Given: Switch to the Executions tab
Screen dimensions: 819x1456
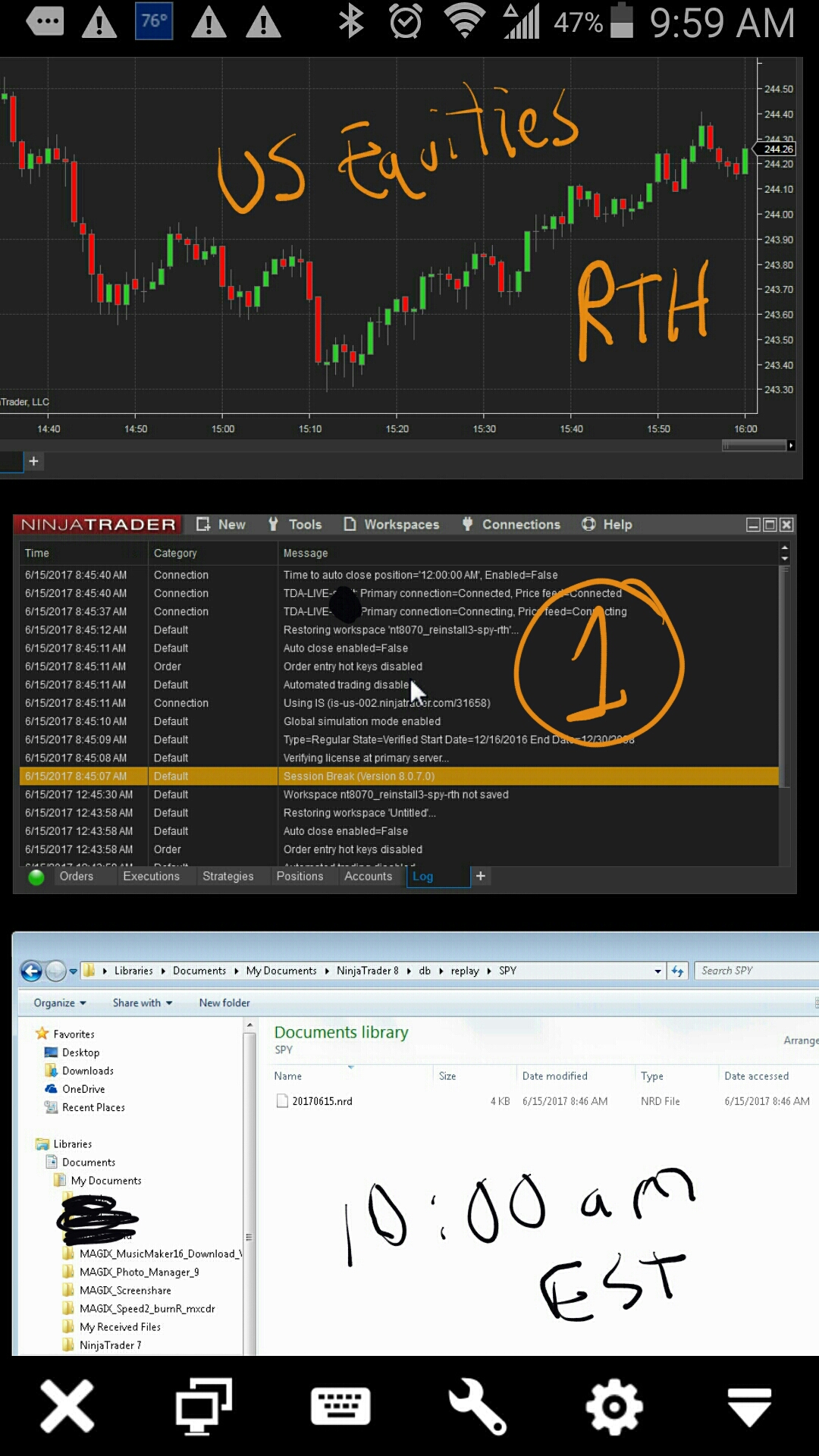Looking at the screenshot, I should (151, 877).
